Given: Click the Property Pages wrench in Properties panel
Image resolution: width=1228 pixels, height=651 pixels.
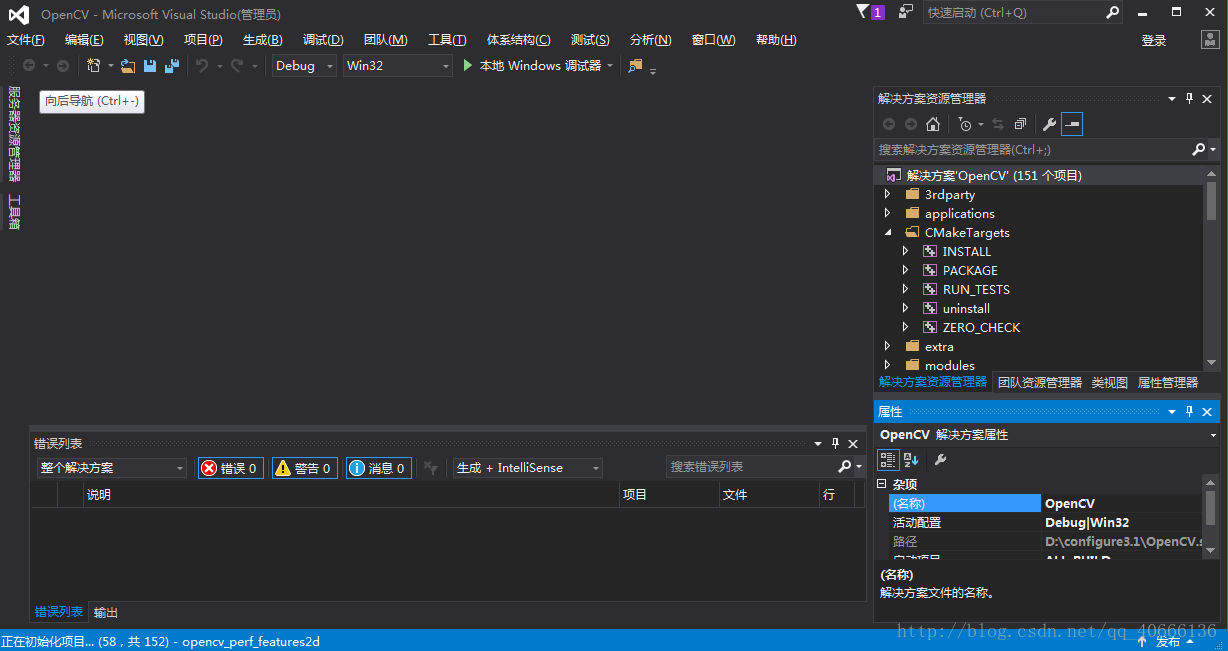Looking at the screenshot, I should pyautogui.click(x=940, y=459).
